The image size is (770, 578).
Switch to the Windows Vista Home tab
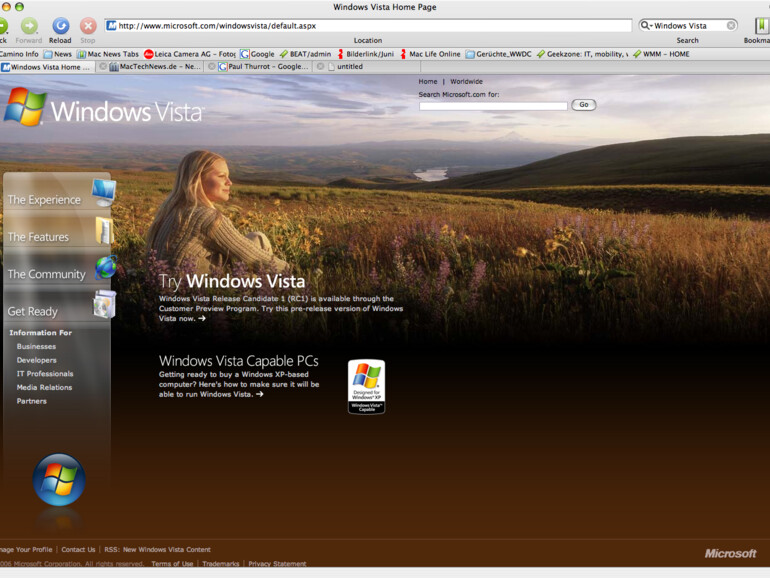pos(47,67)
